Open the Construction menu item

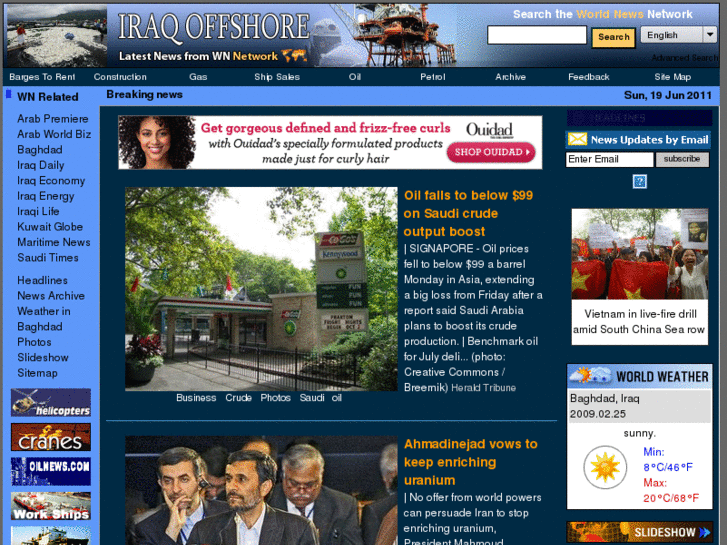(x=120, y=77)
